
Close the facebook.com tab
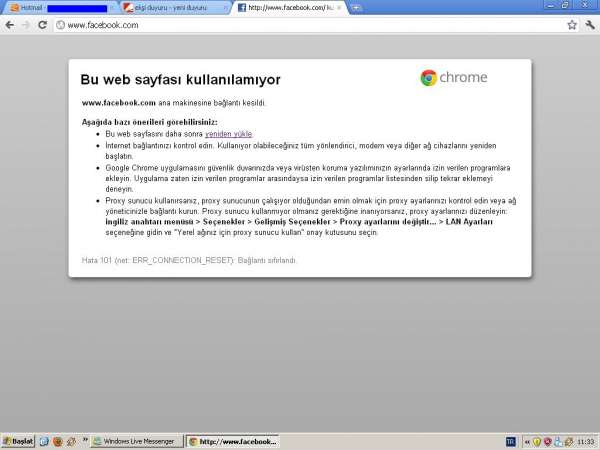339,8
